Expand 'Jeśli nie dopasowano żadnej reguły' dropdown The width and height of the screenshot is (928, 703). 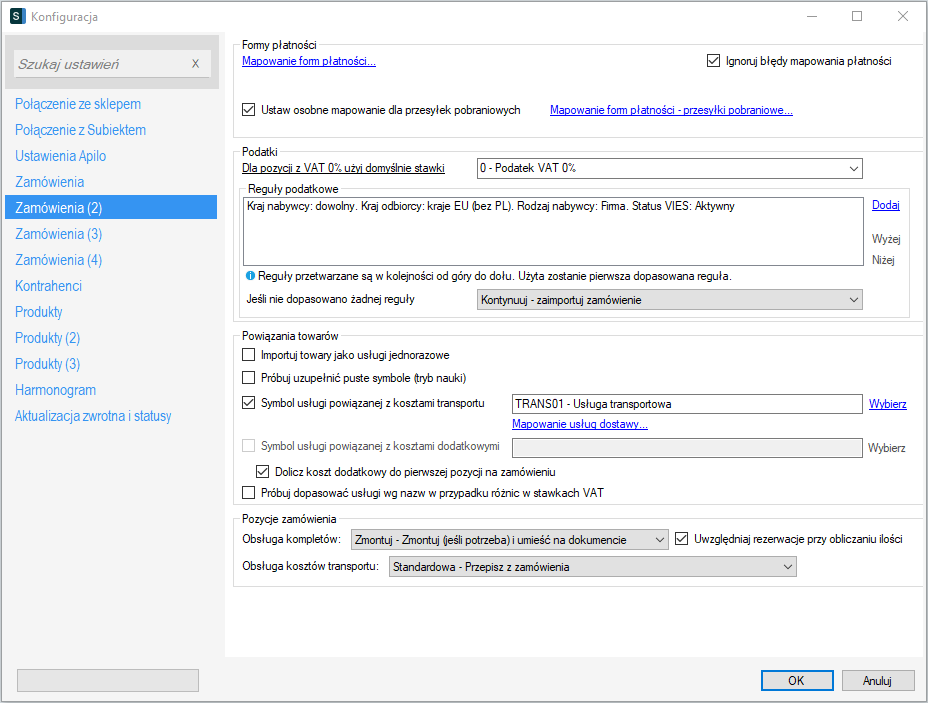pyautogui.click(x=668, y=300)
